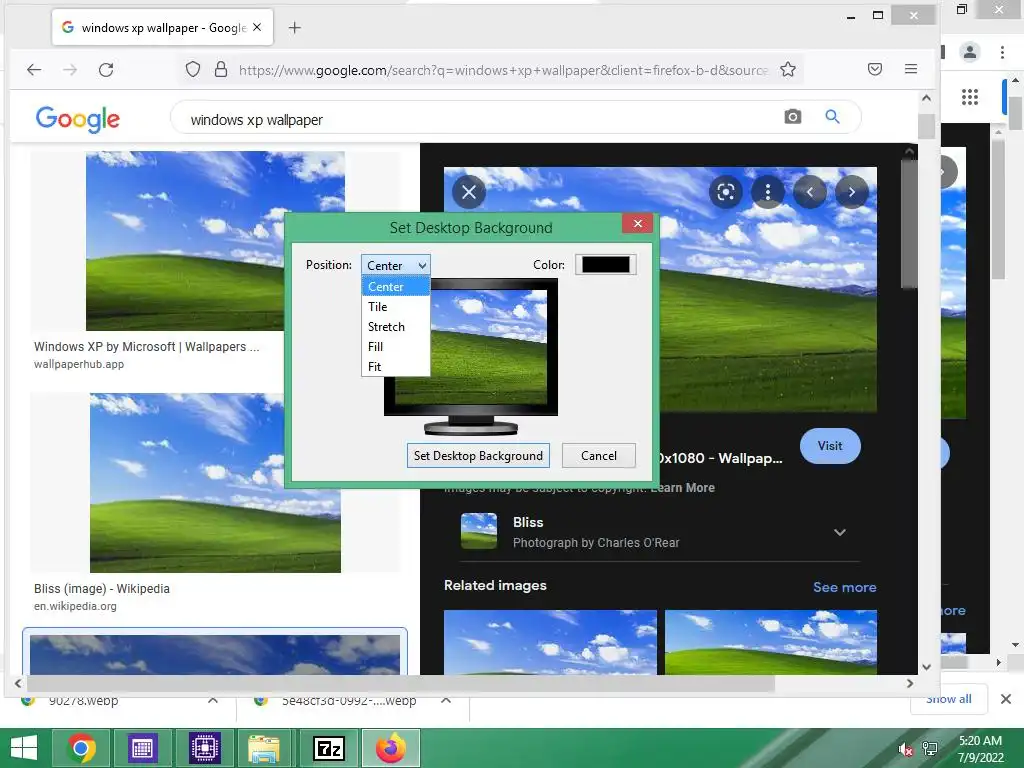Cancel the Set Desktop Background dialog
This screenshot has height=768, width=1024.
tap(599, 456)
